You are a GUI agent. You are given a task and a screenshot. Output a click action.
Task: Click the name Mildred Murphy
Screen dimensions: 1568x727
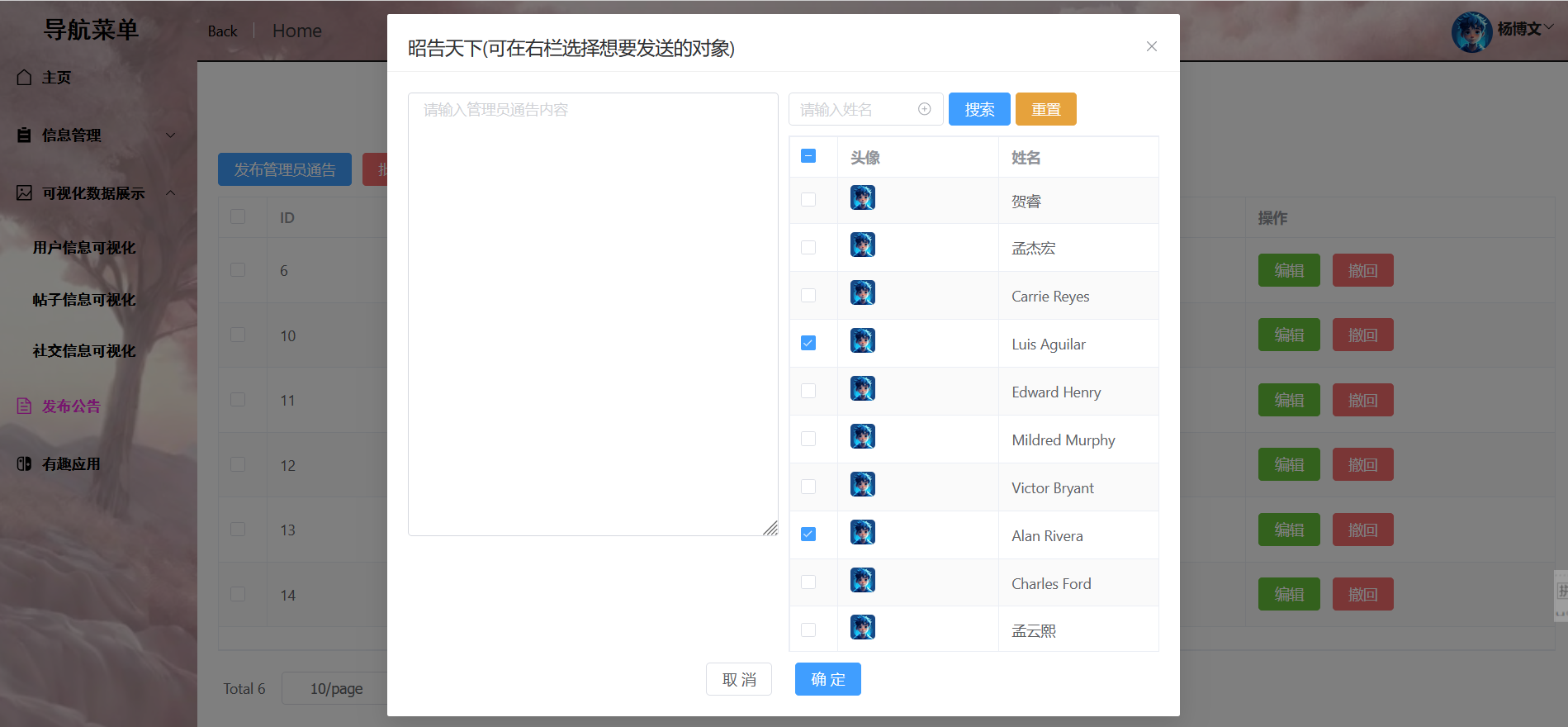pyautogui.click(x=1063, y=440)
